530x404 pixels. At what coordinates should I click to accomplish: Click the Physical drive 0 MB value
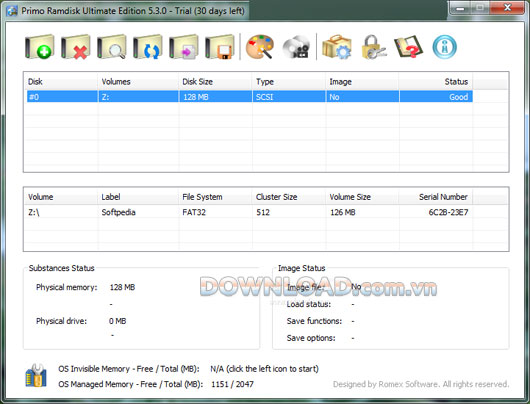coord(117,321)
